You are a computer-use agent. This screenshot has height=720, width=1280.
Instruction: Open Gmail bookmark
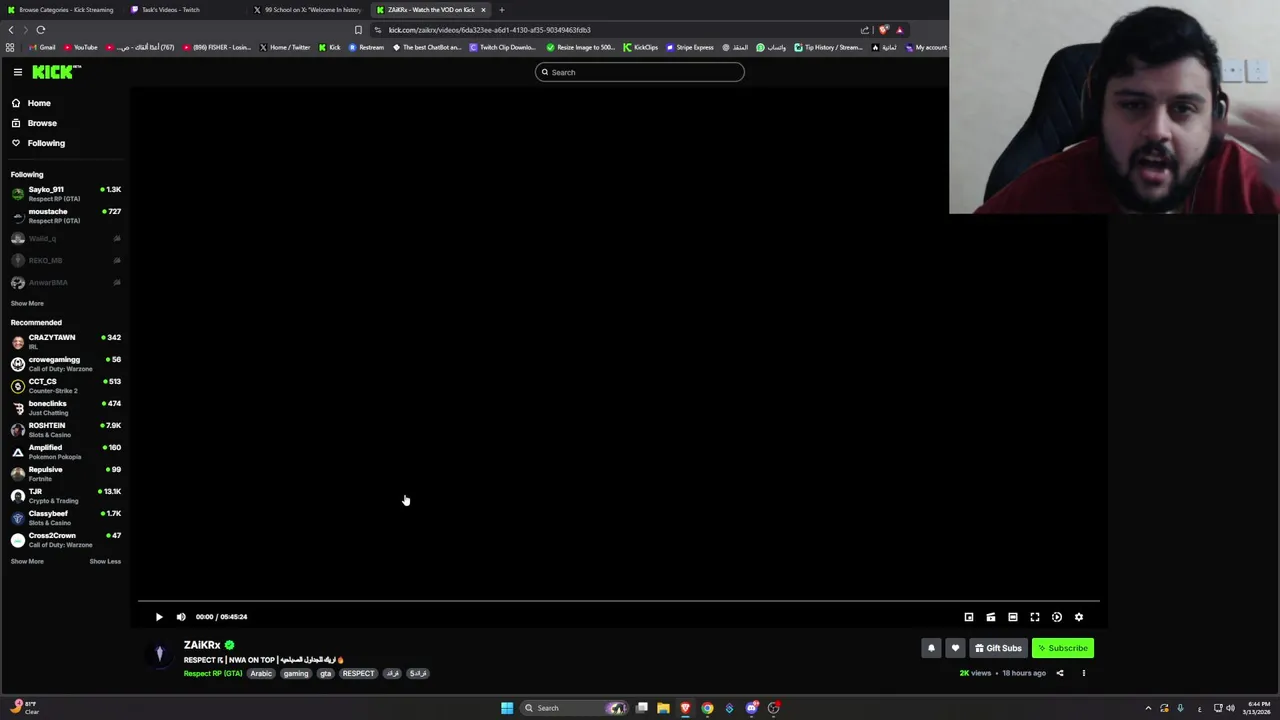tap(42, 47)
